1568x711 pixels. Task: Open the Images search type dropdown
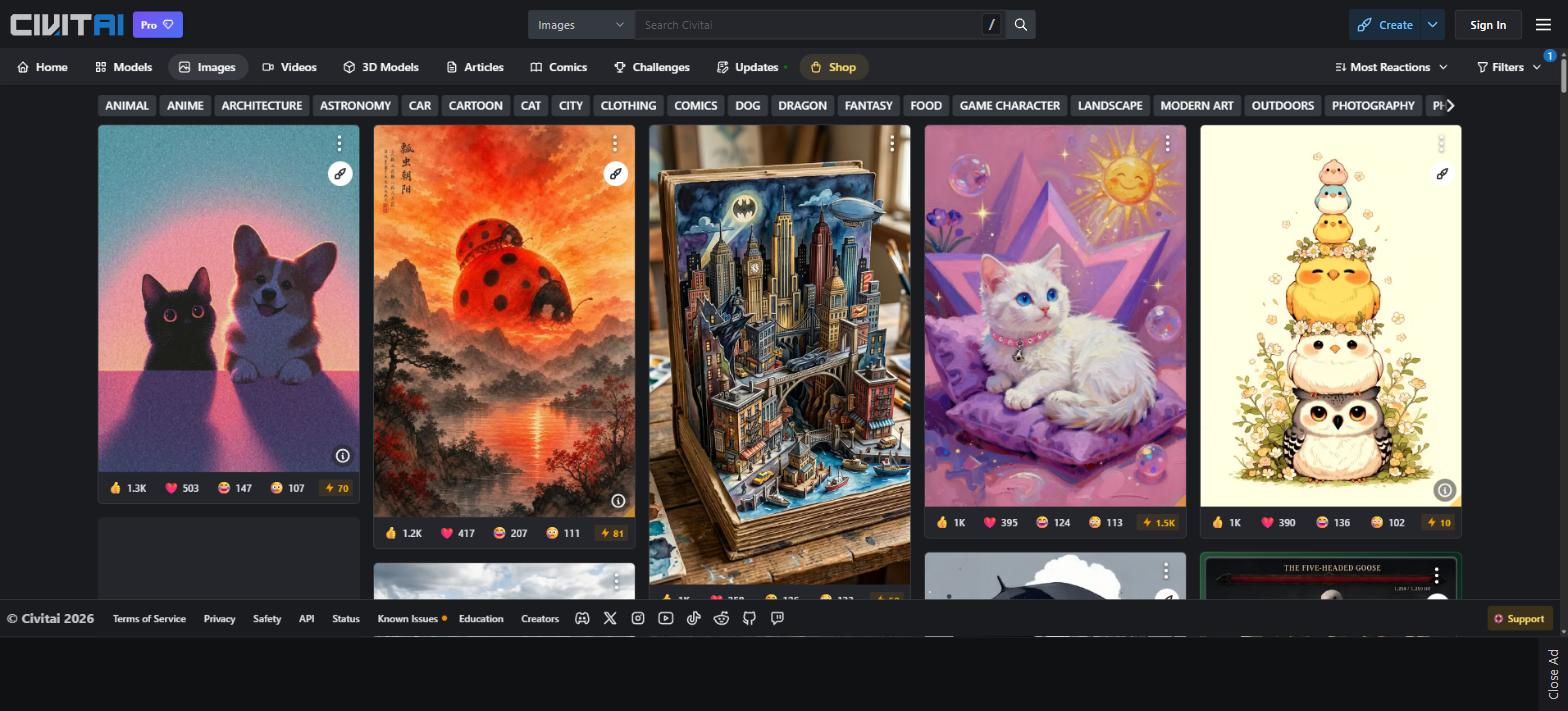tap(581, 25)
